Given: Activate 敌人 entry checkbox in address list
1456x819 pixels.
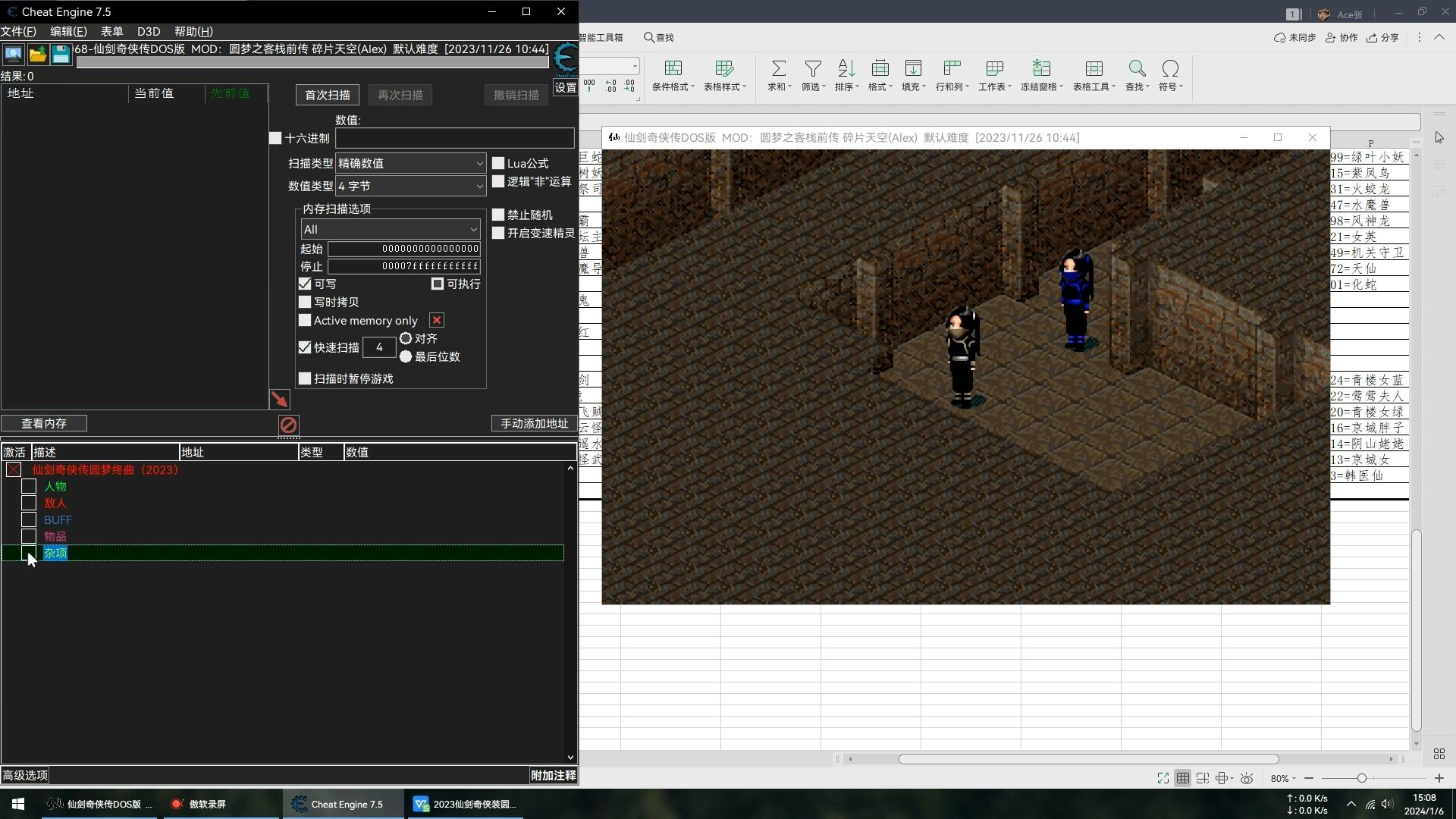Looking at the screenshot, I should [x=29, y=503].
